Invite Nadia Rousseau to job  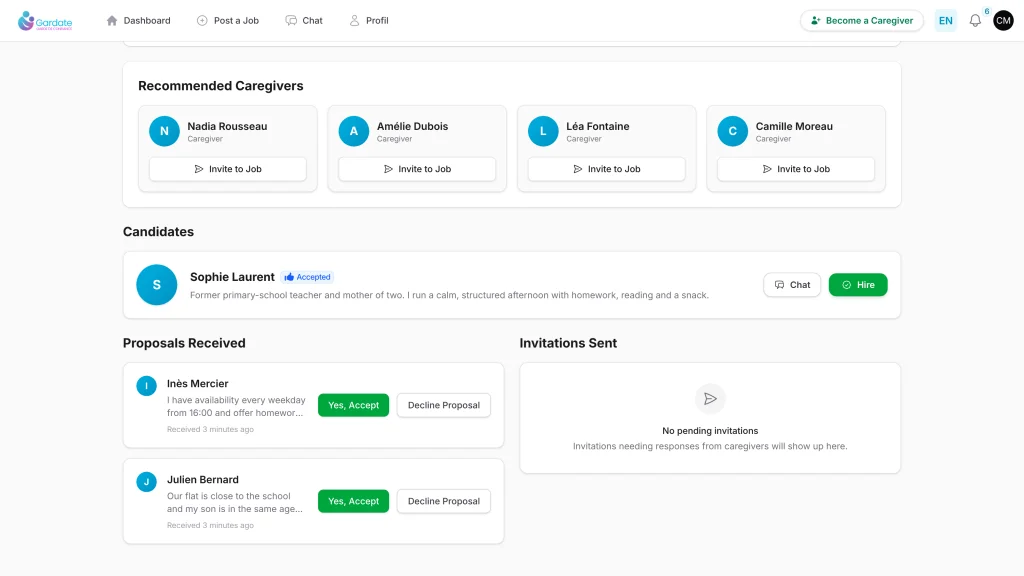tap(228, 169)
